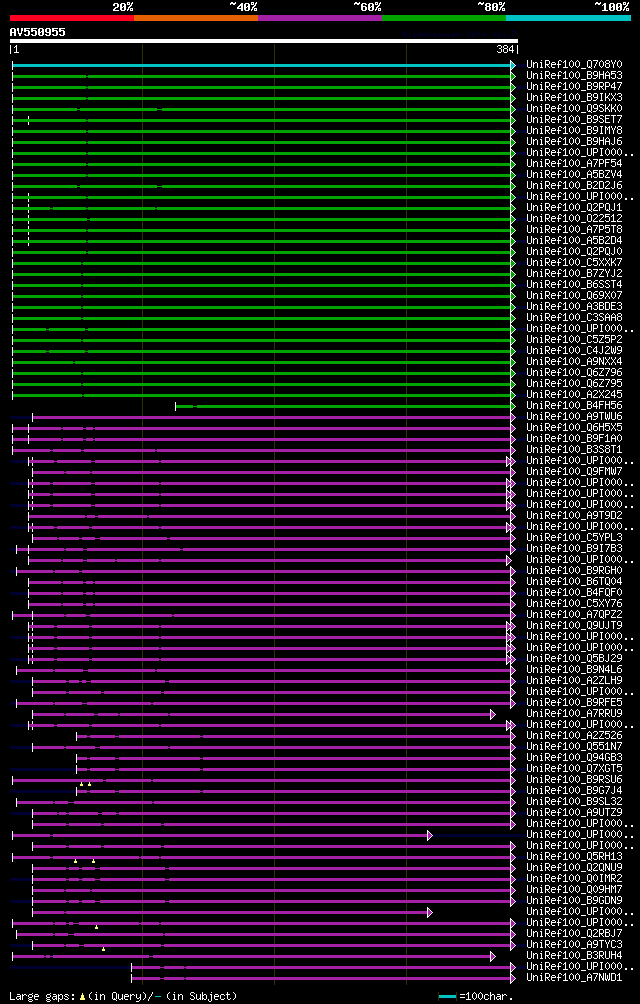640x1004 pixels.
Task: Click the UniRef100_A7P5T8 label
Action: [574, 230]
